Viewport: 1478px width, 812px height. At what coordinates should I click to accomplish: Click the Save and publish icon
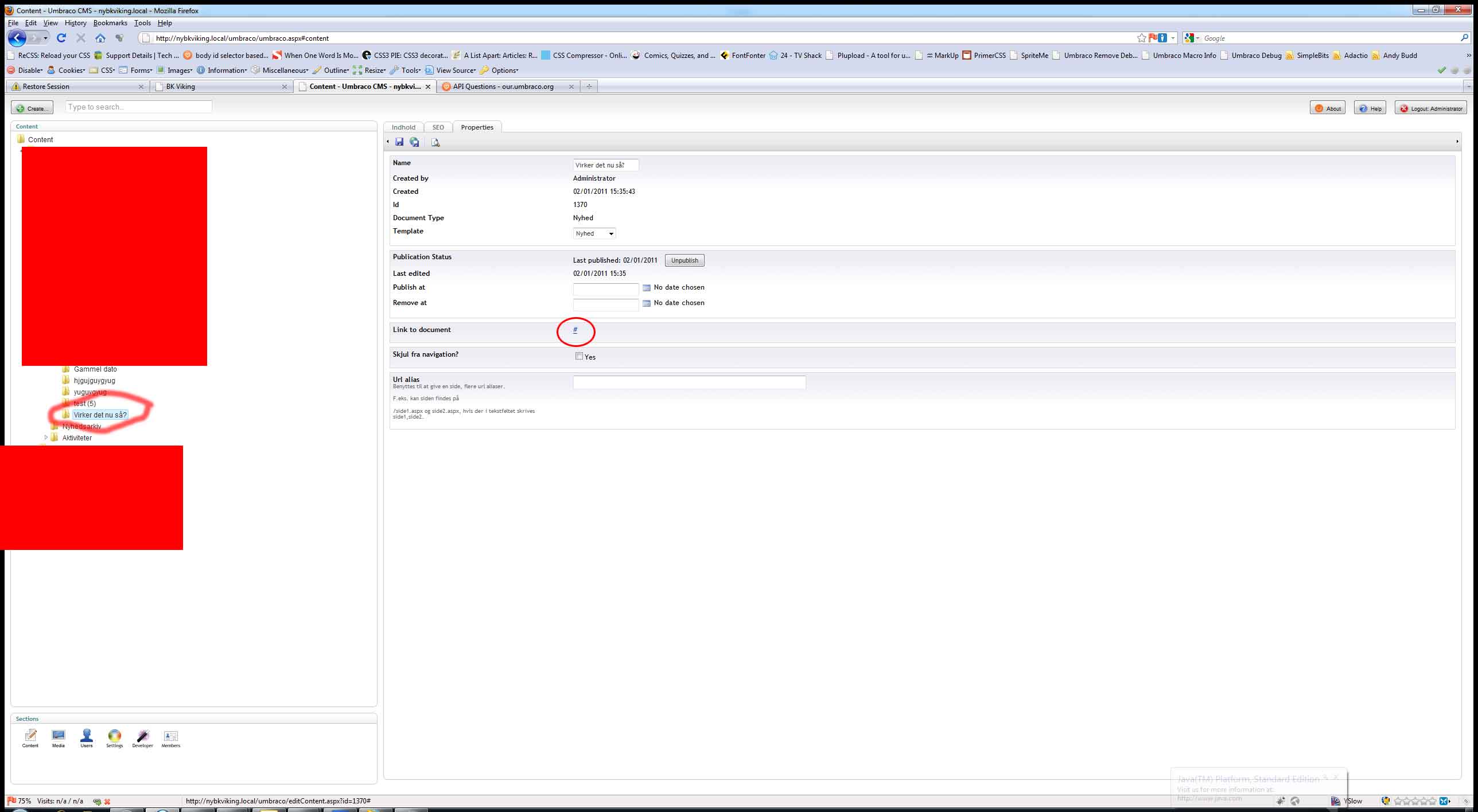[414, 142]
